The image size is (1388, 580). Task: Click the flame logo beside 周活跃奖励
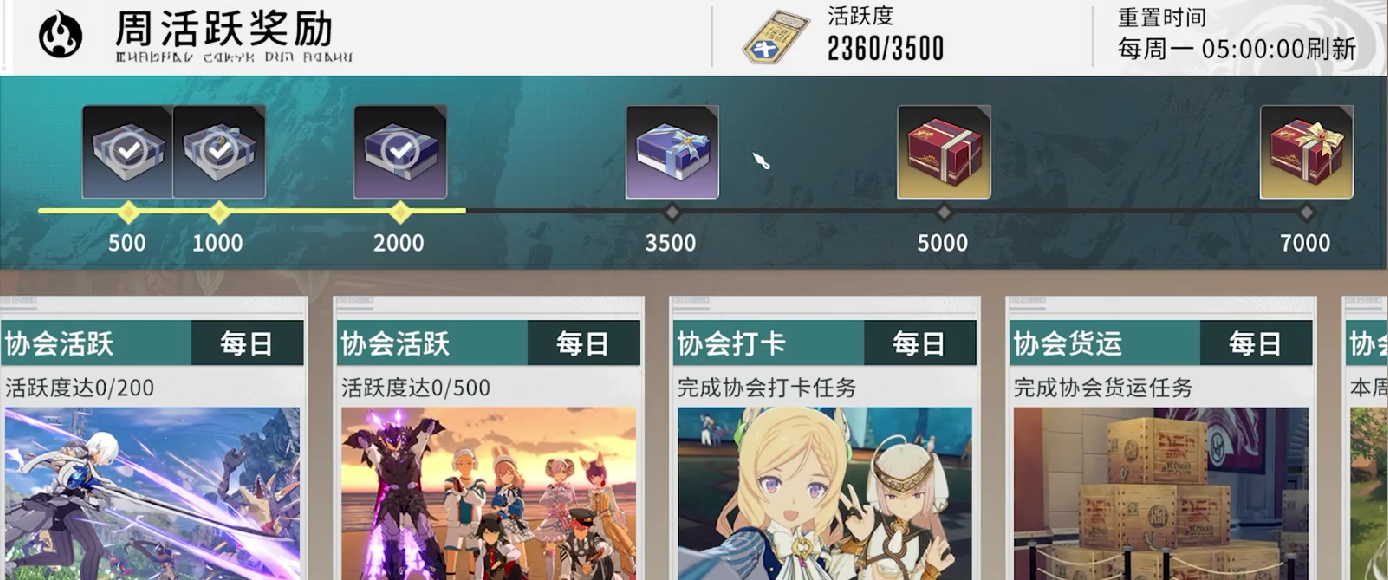[60, 35]
